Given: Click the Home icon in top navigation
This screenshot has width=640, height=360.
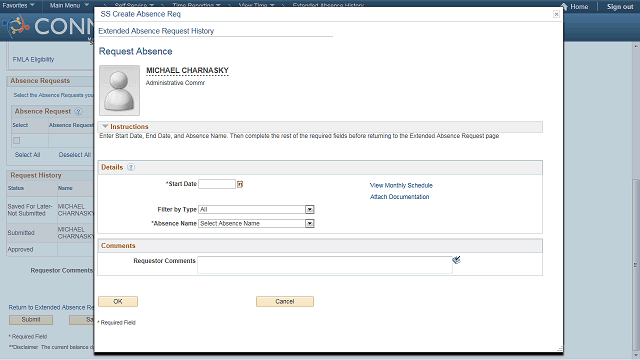Looking at the screenshot, I should [565, 6].
